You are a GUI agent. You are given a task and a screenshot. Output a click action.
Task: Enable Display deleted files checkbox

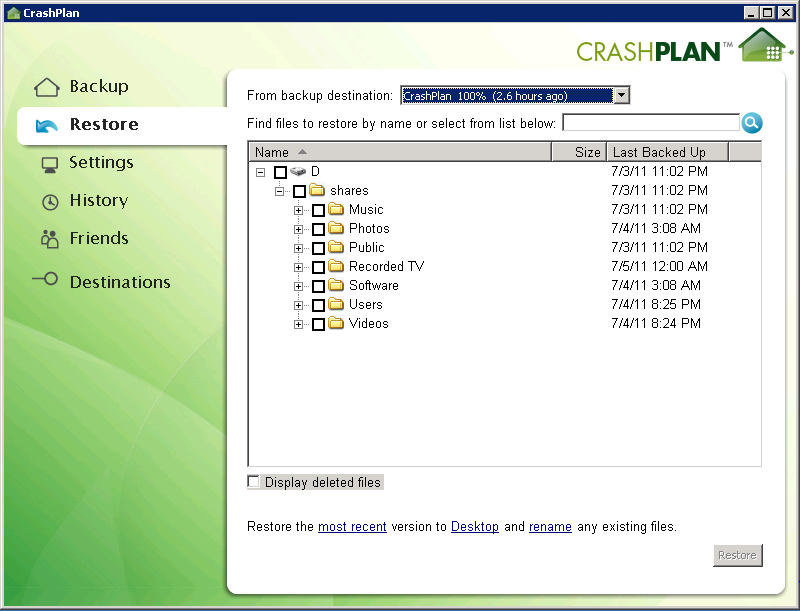tap(254, 481)
